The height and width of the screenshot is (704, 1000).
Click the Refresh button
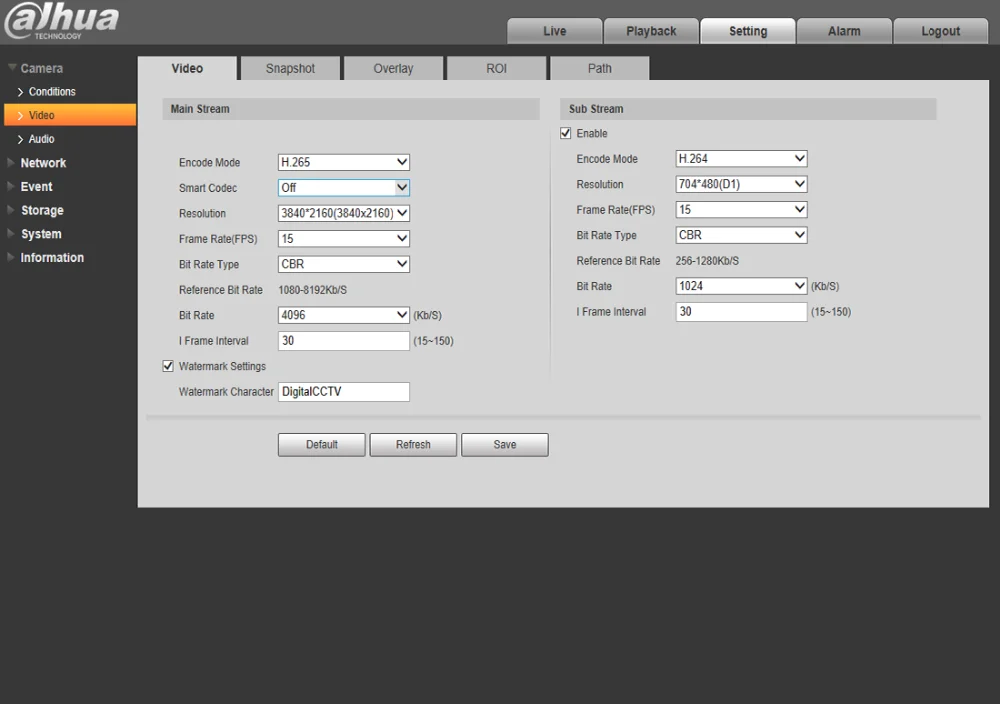click(x=413, y=445)
